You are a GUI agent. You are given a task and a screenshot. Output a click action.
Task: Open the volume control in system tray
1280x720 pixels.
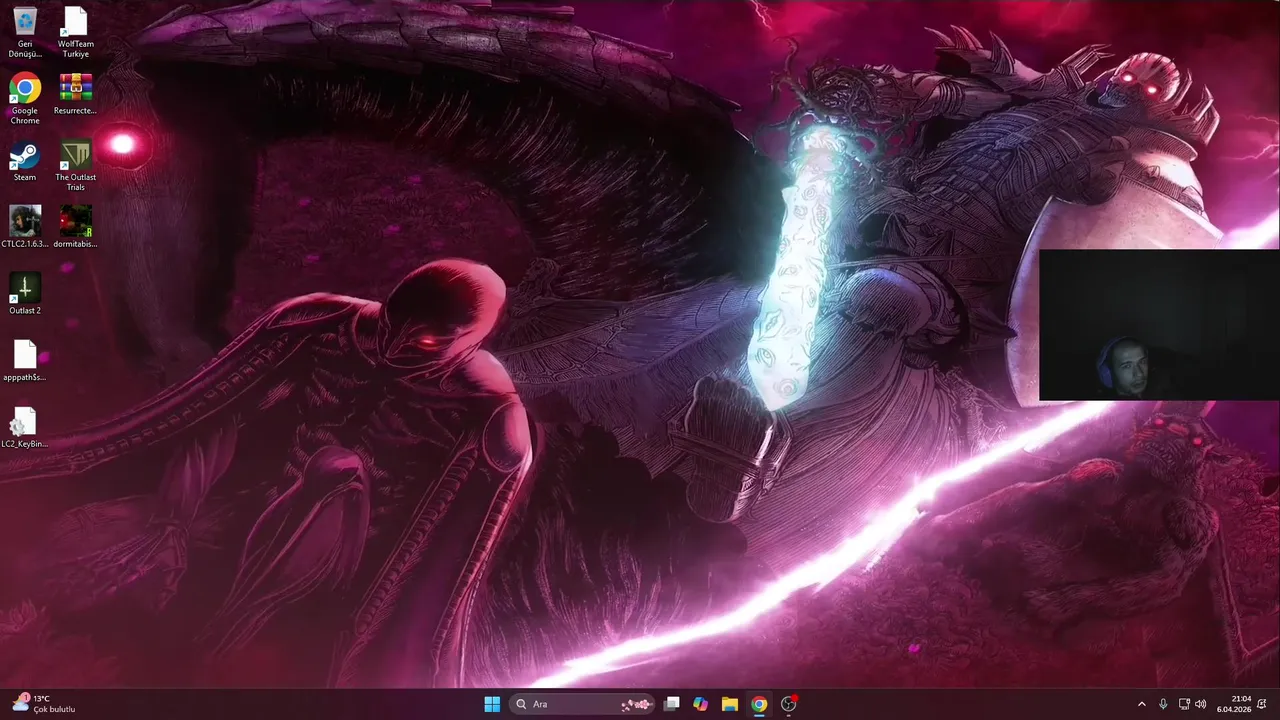1200,704
